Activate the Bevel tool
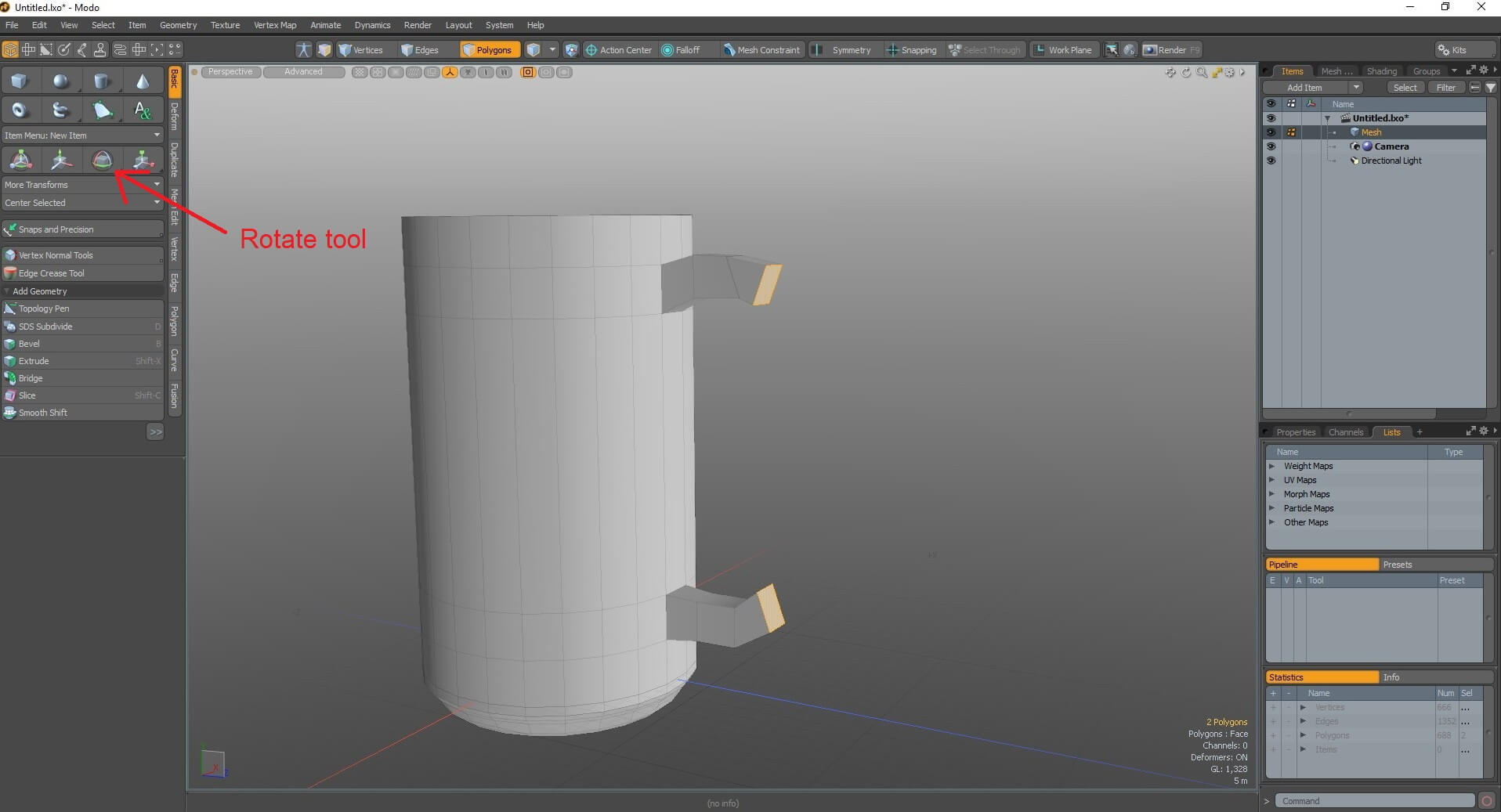This screenshot has width=1501, height=812. 31,343
